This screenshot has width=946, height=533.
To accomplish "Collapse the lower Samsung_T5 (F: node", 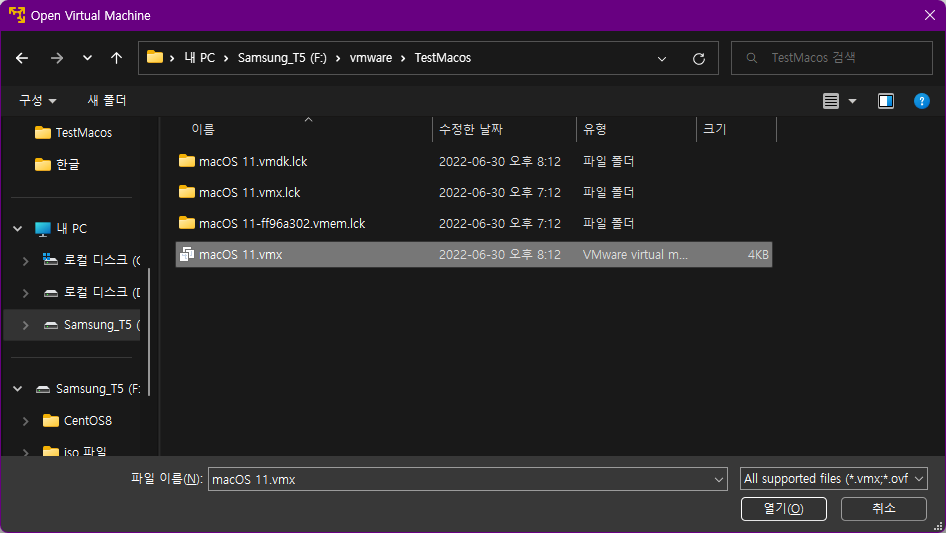I will [17, 389].
